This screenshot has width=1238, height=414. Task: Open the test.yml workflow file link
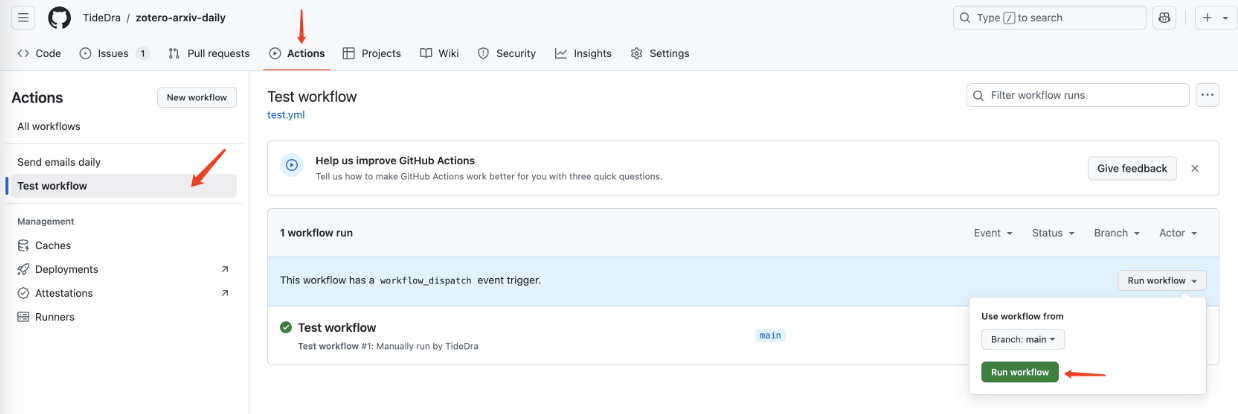point(286,115)
